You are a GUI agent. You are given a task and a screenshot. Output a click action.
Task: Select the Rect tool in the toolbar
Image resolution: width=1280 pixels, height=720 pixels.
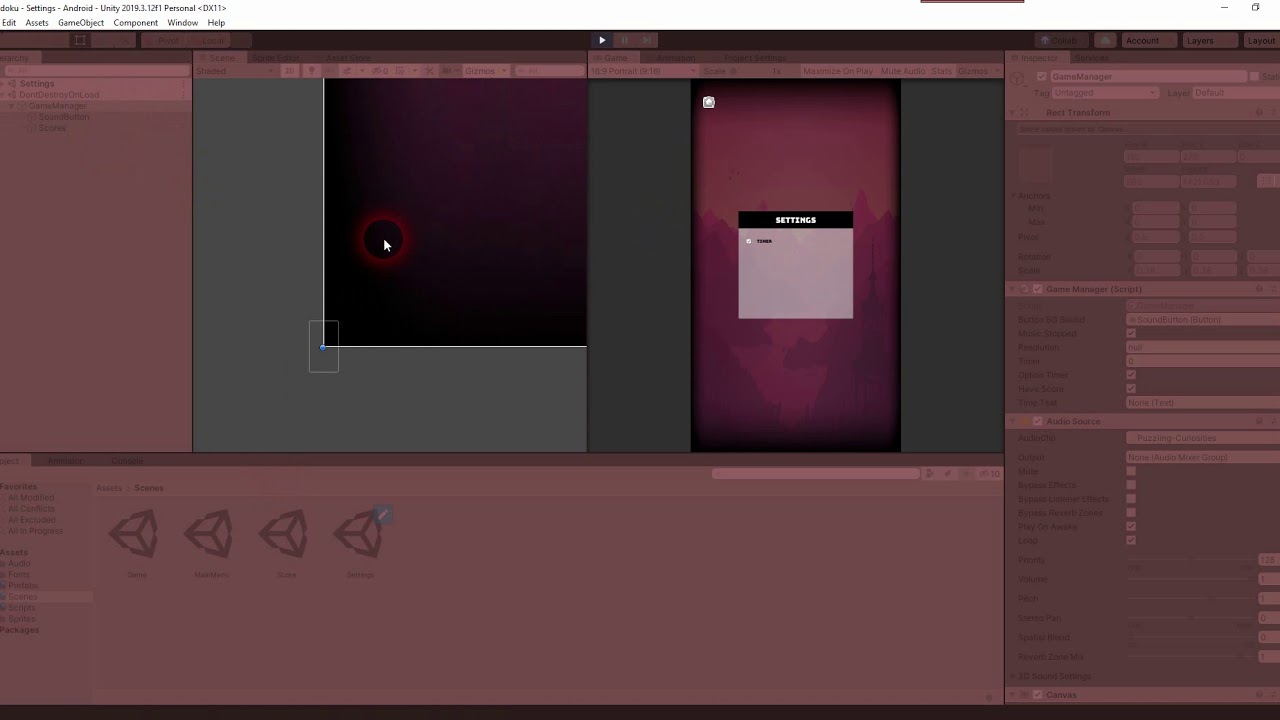click(x=80, y=40)
